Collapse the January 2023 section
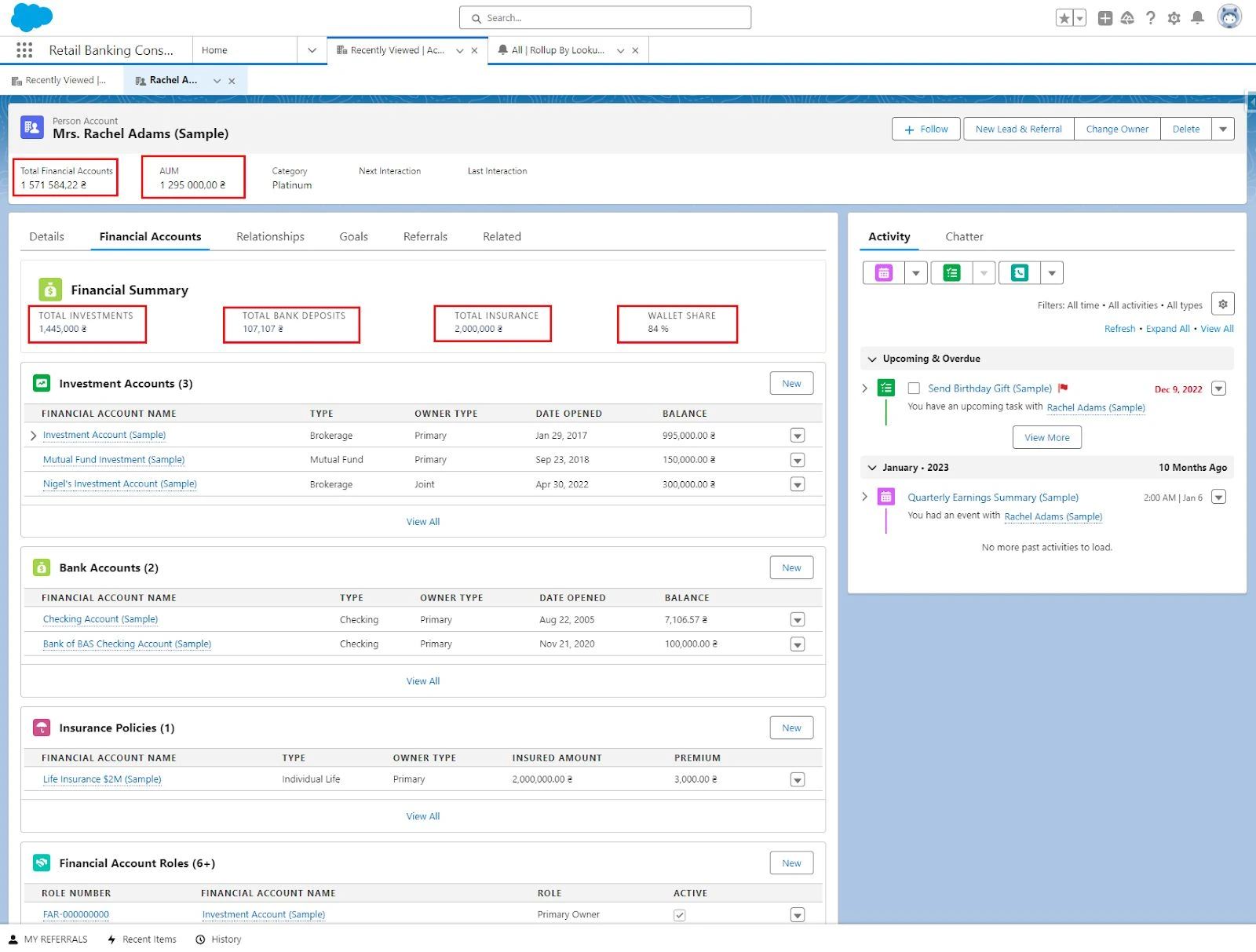The image size is (1256, 952). coord(871,468)
